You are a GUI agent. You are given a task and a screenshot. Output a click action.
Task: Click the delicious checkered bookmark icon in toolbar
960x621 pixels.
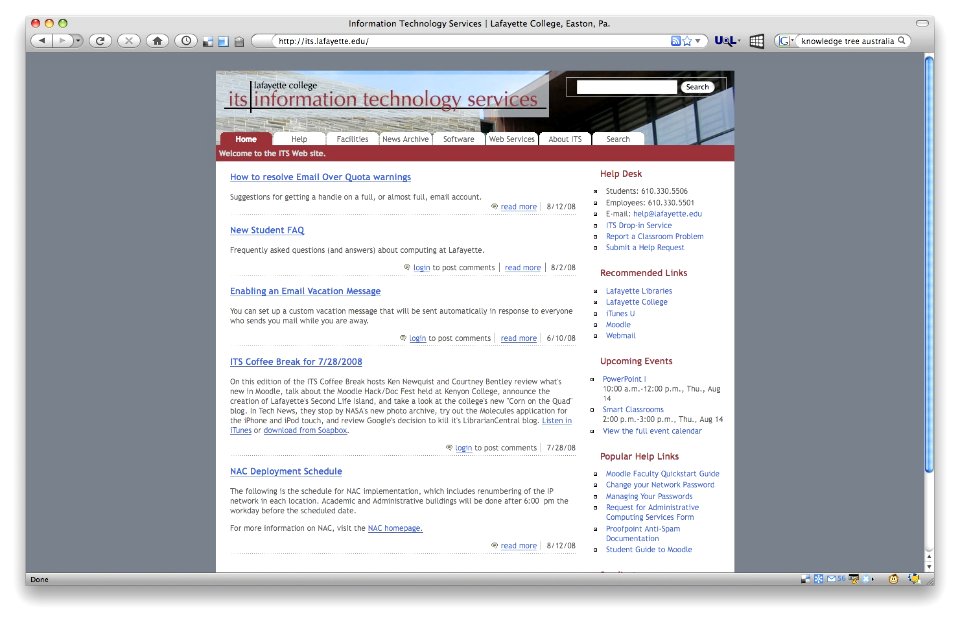pyautogui.click(x=208, y=42)
